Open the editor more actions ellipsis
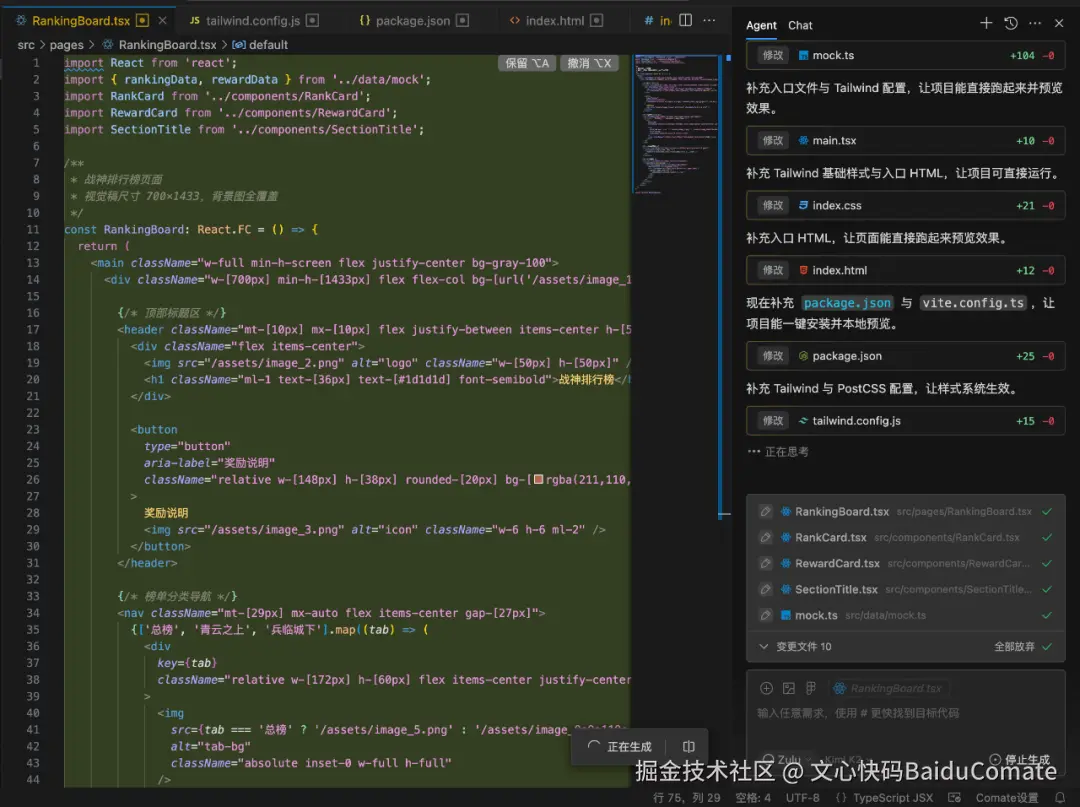 709,20
